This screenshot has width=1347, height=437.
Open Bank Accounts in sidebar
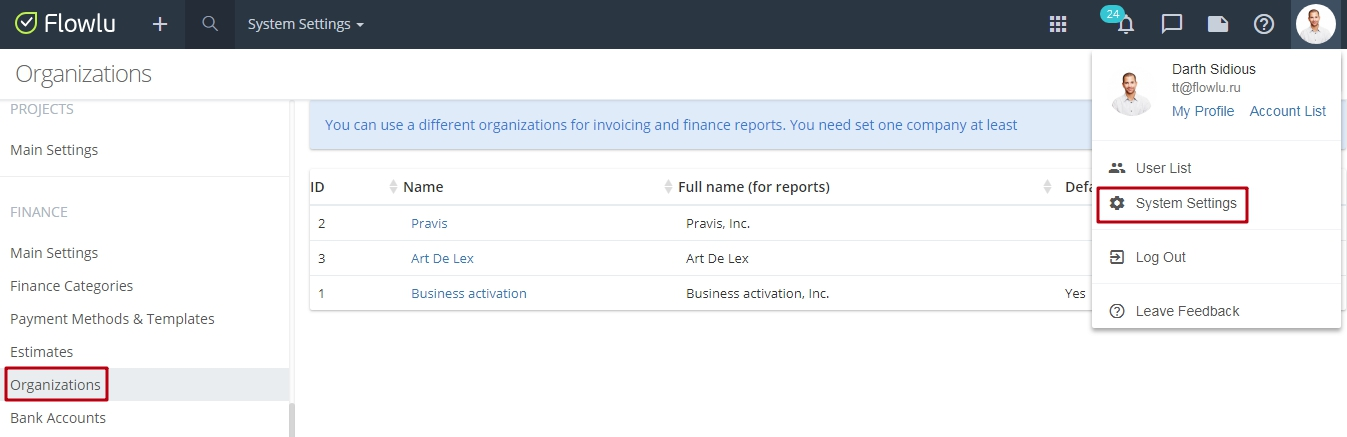pos(58,418)
